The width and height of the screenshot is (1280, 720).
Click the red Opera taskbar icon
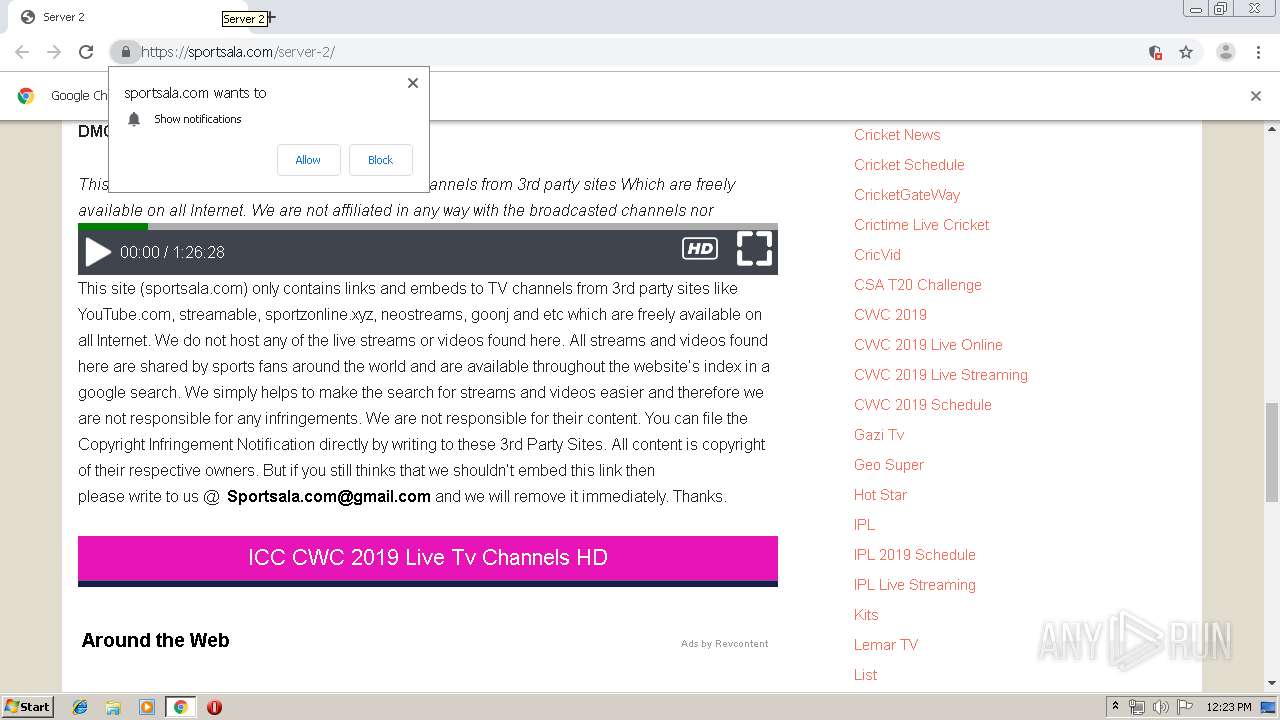click(214, 707)
